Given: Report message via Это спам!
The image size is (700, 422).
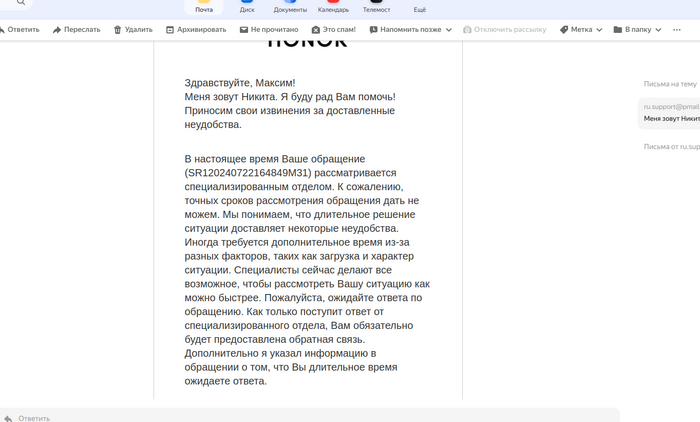Looking at the screenshot, I should point(334,30).
